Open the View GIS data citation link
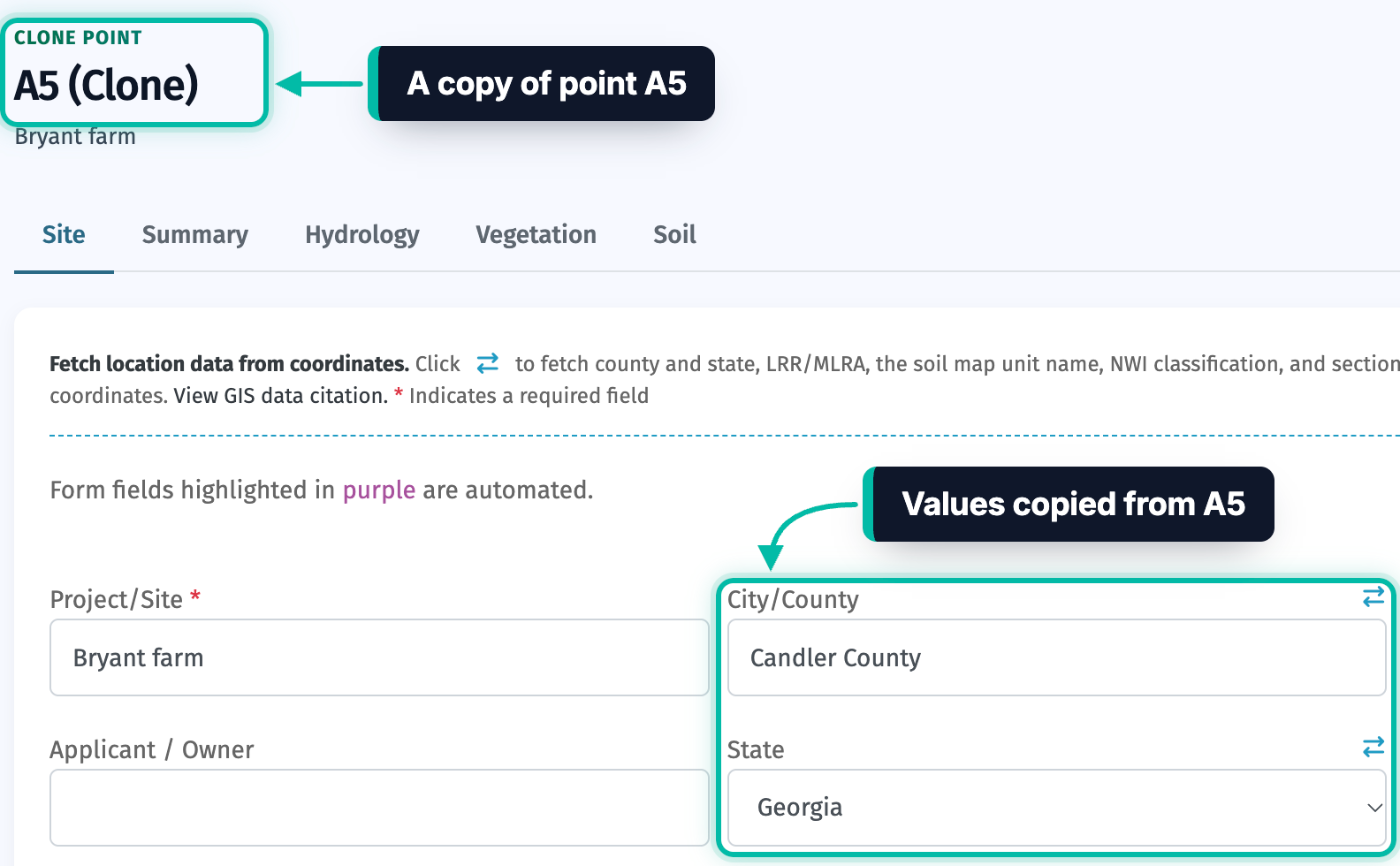 (280, 396)
